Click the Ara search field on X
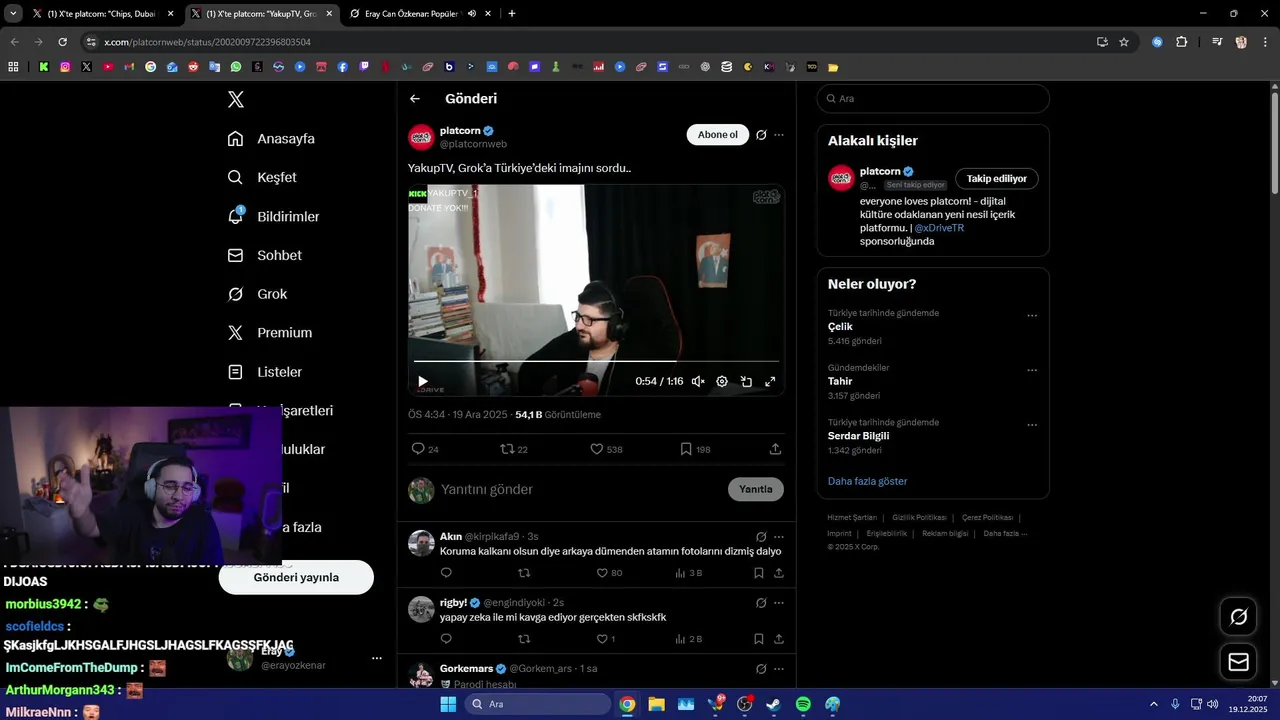This screenshot has width=1280, height=720. pos(933,99)
